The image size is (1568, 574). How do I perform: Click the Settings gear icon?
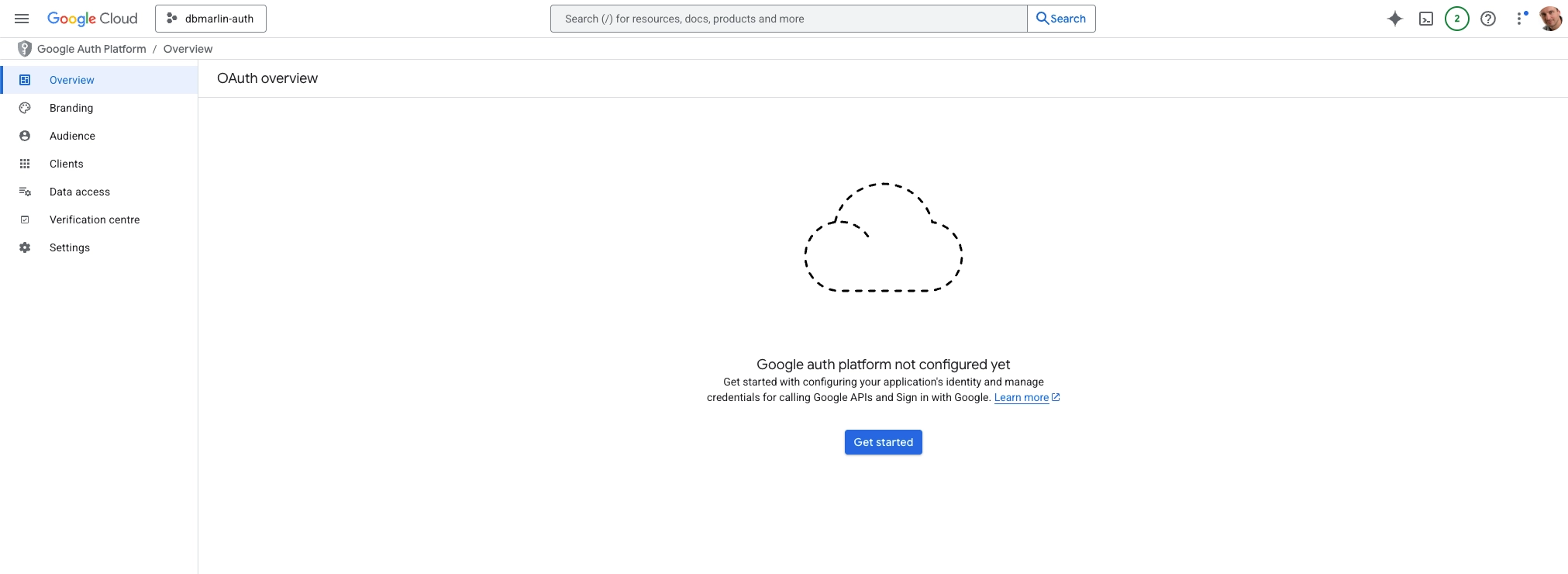25,247
